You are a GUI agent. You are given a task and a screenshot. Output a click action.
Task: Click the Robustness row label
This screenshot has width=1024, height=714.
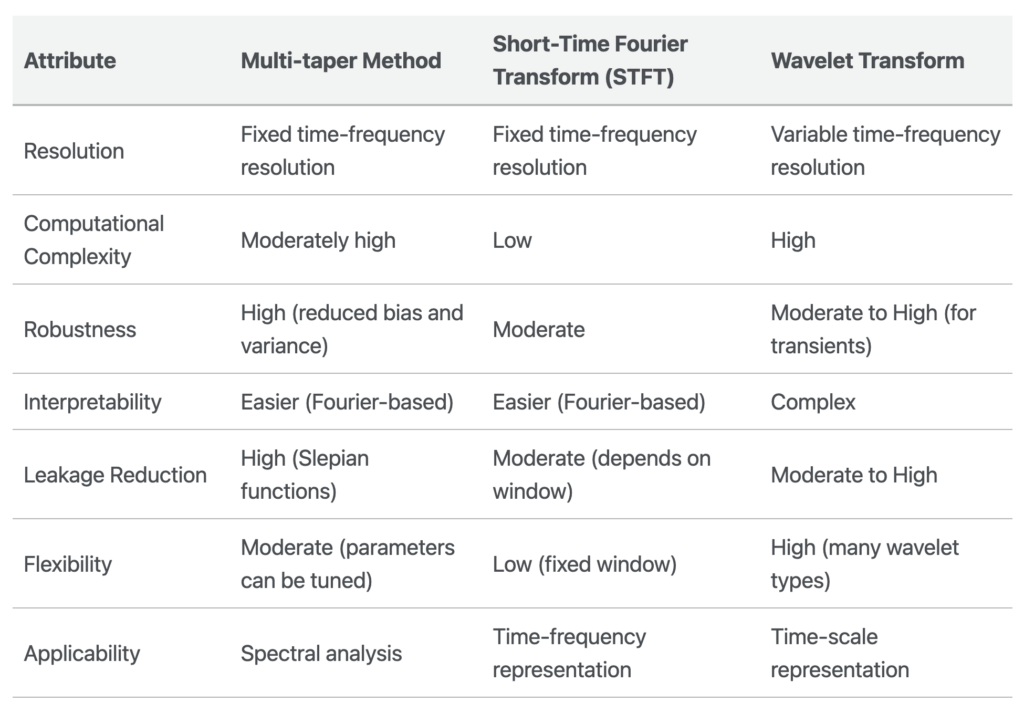[x=80, y=329]
